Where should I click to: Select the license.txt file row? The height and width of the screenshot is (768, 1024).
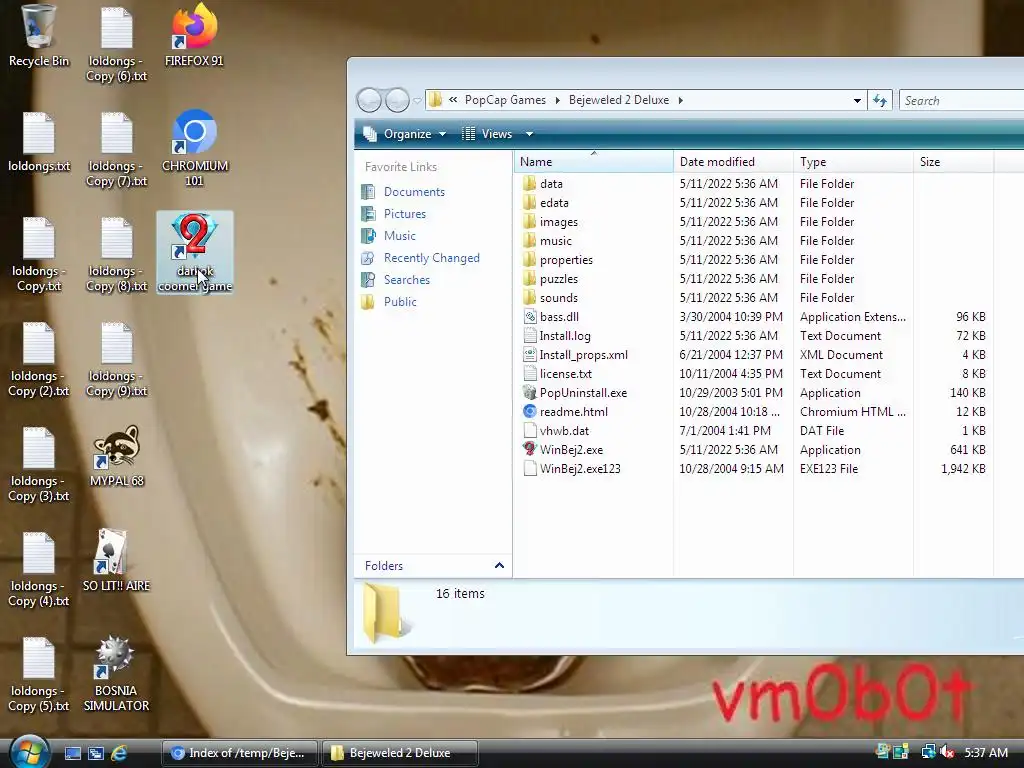point(754,374)
